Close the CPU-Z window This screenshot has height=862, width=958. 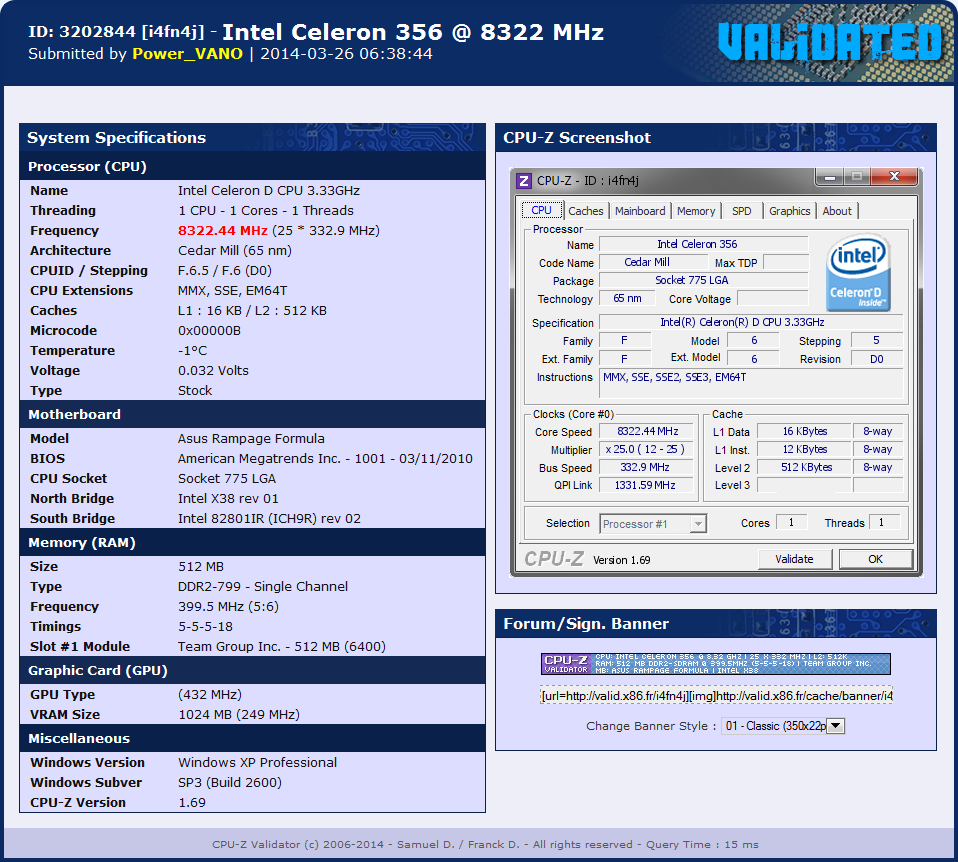(x=894, y=177)
